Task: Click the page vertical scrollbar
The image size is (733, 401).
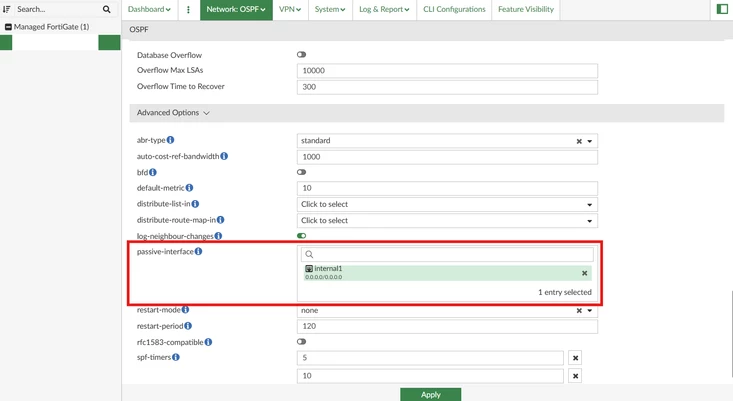Action: [731, 334]
